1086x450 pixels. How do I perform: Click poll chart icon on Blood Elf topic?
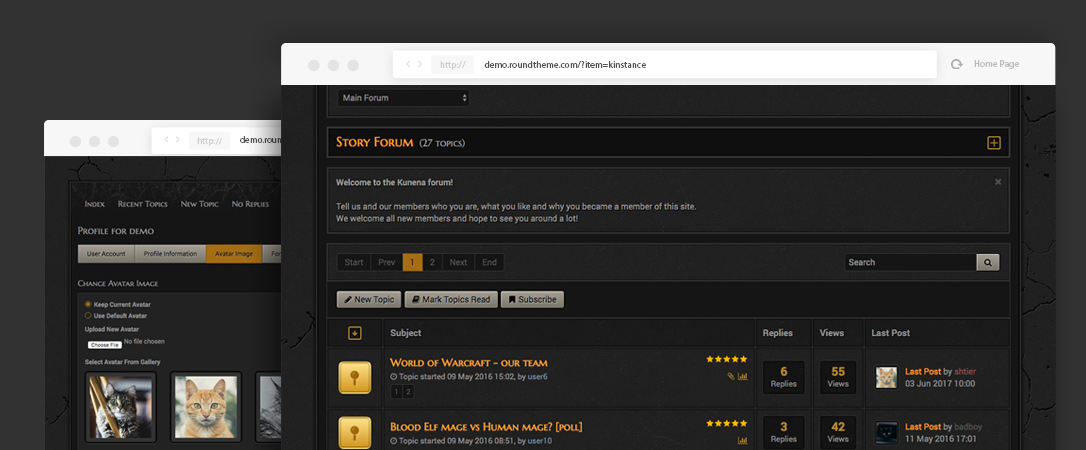[x=742, y=440]
